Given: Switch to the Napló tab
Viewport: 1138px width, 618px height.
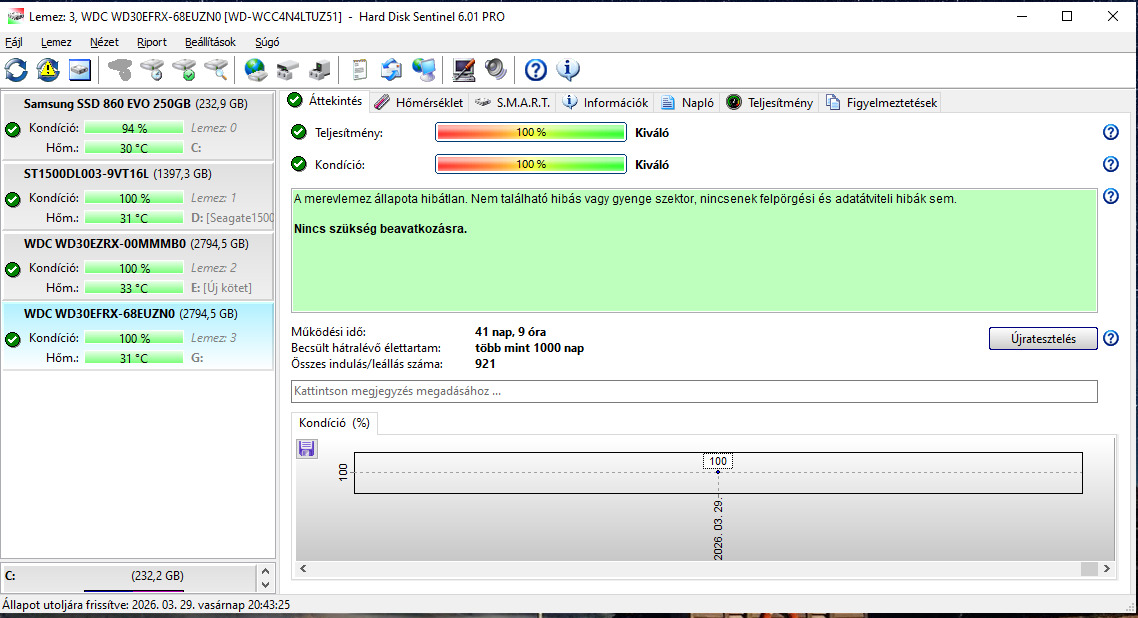Looking at the screenshot, I should 688,103.
